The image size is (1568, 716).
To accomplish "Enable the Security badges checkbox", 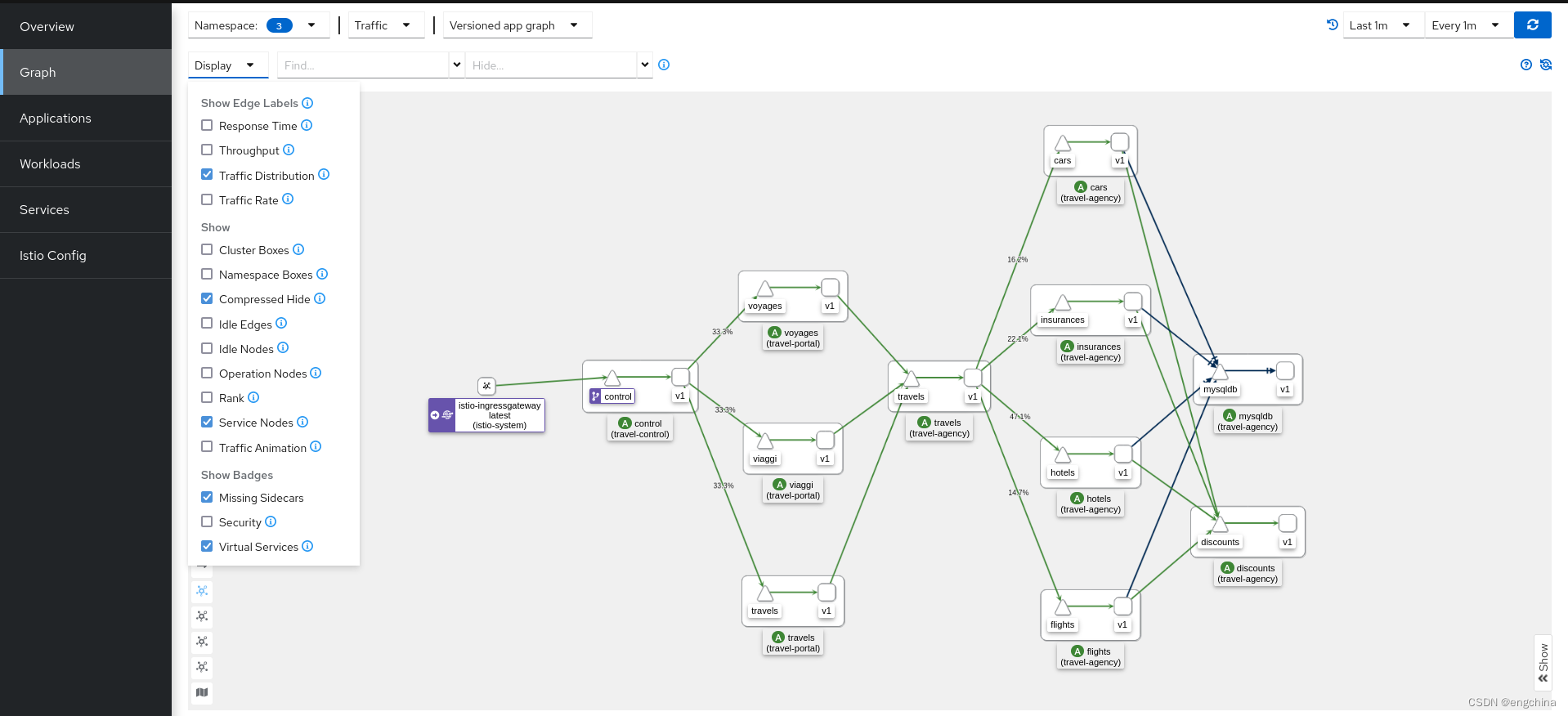I will [x=207, y=521].
